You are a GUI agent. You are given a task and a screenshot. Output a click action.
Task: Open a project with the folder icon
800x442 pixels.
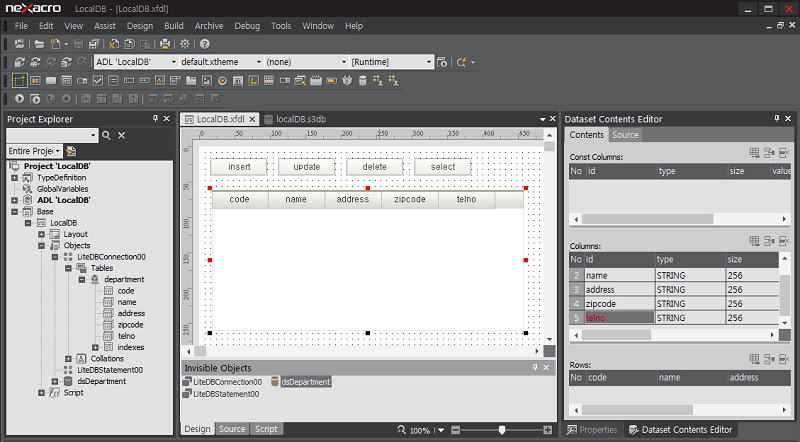(x=39, y=44)
